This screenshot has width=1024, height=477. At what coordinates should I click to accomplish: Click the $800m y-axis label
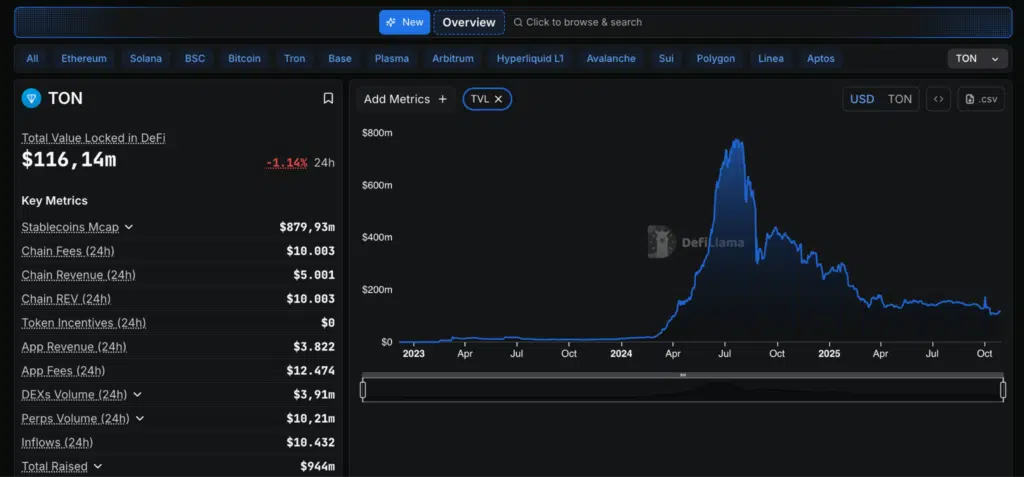point(377,133)
